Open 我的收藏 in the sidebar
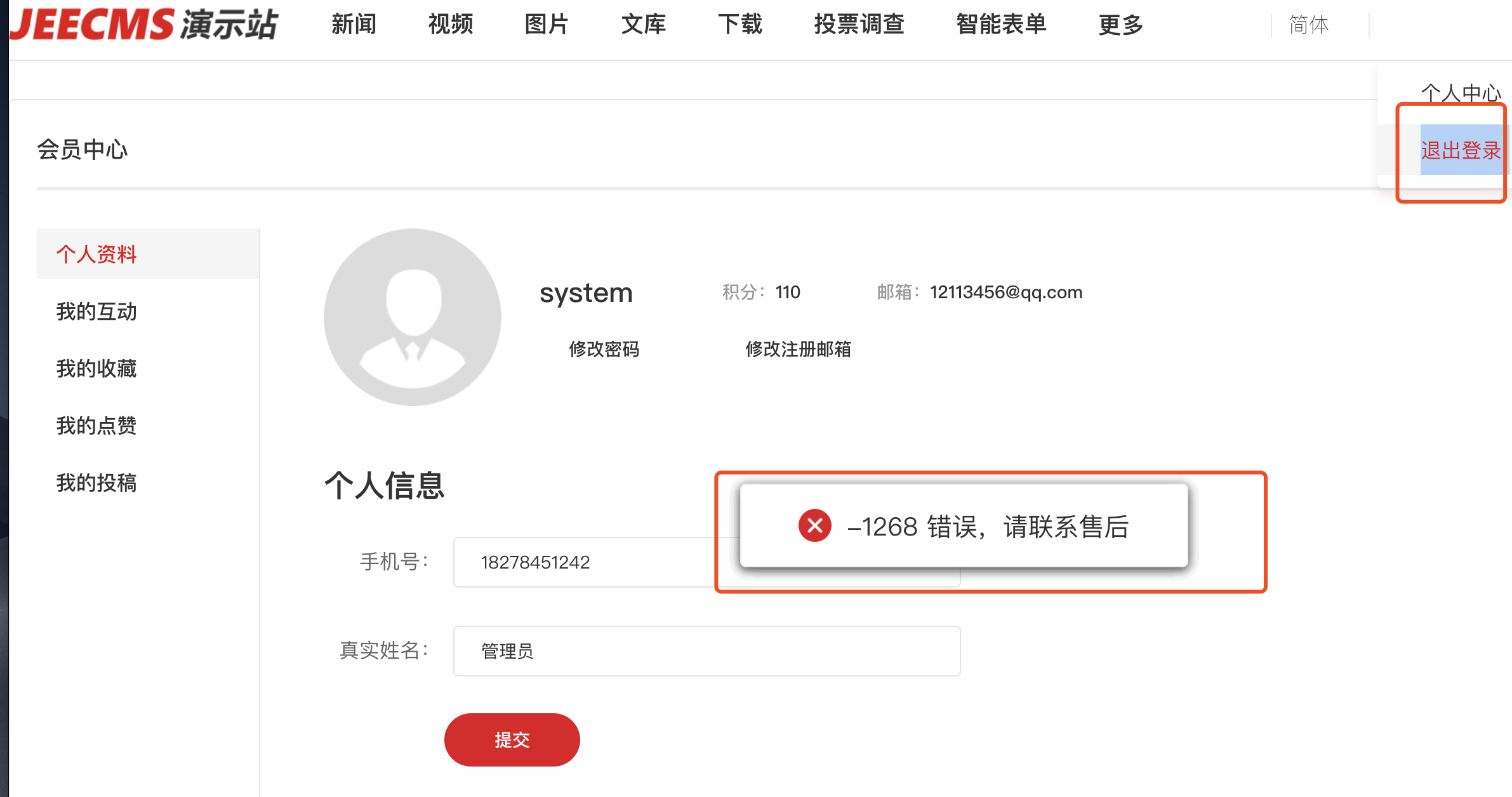This screenshot has width=1512, height=797. pyautogui.click(x=96, y=369)
